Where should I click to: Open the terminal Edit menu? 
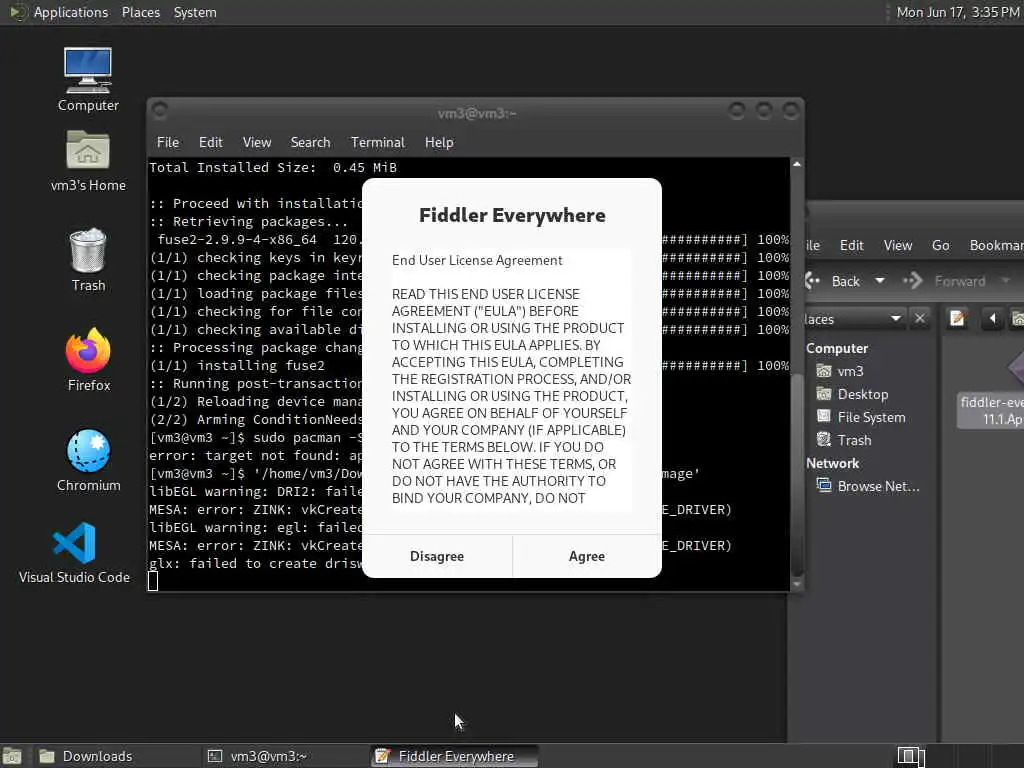point(210,142)
